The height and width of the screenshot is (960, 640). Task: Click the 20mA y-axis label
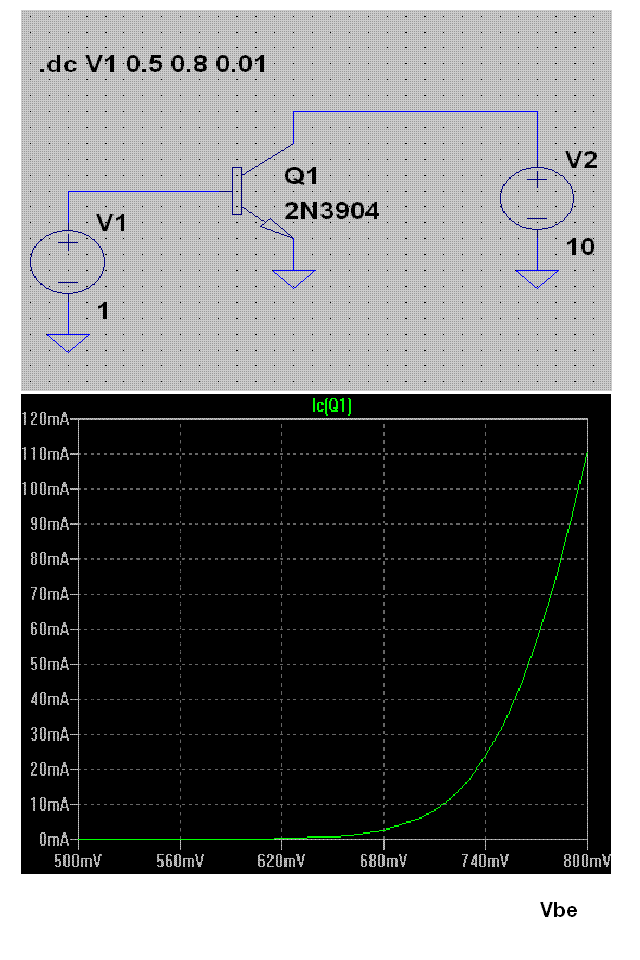pos(50,769)
